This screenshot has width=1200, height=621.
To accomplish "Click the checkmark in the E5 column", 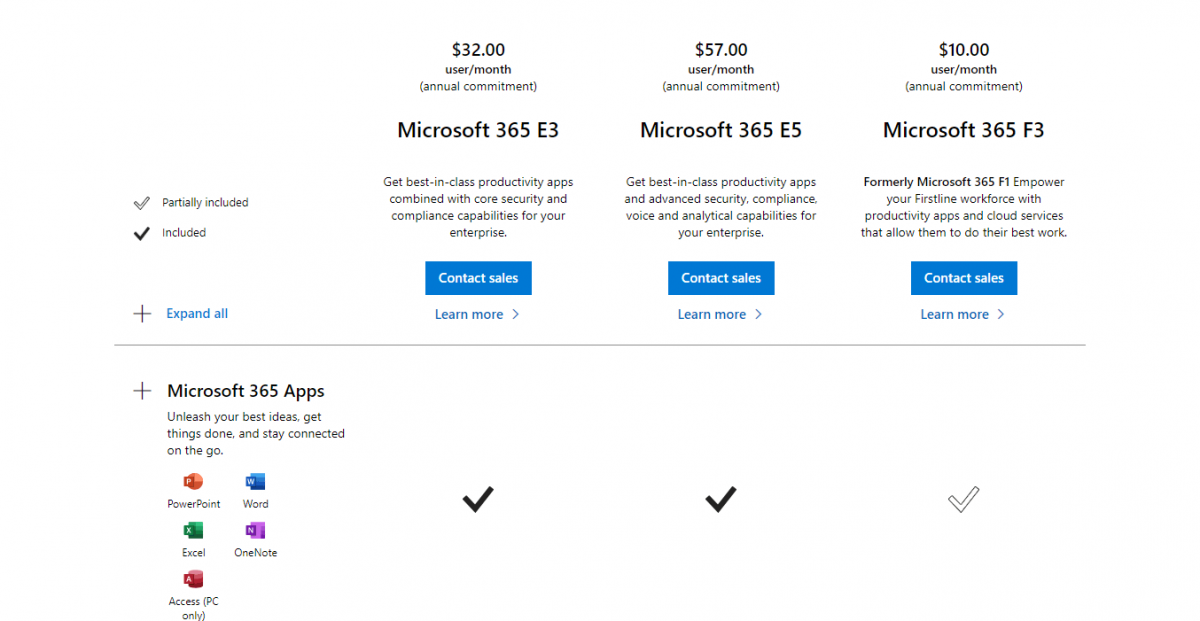I will (x=721, y=499).
